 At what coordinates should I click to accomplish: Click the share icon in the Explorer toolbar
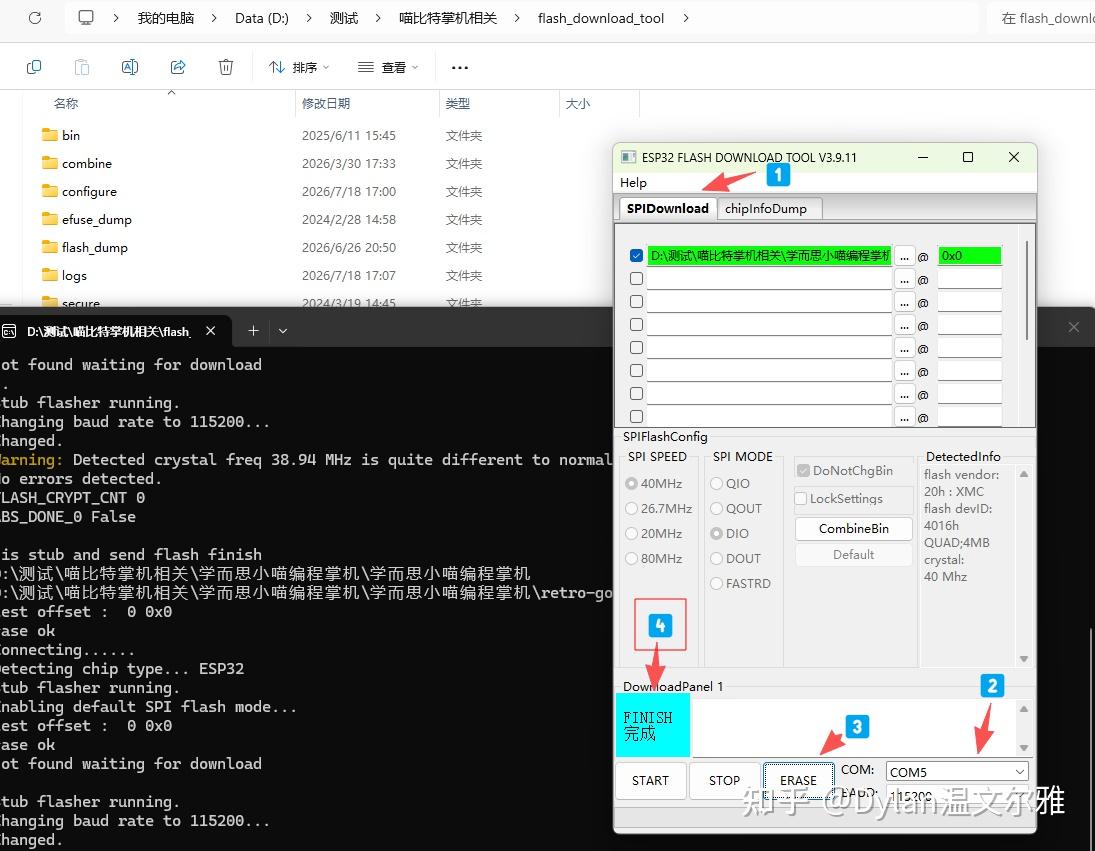click(178, 67)
